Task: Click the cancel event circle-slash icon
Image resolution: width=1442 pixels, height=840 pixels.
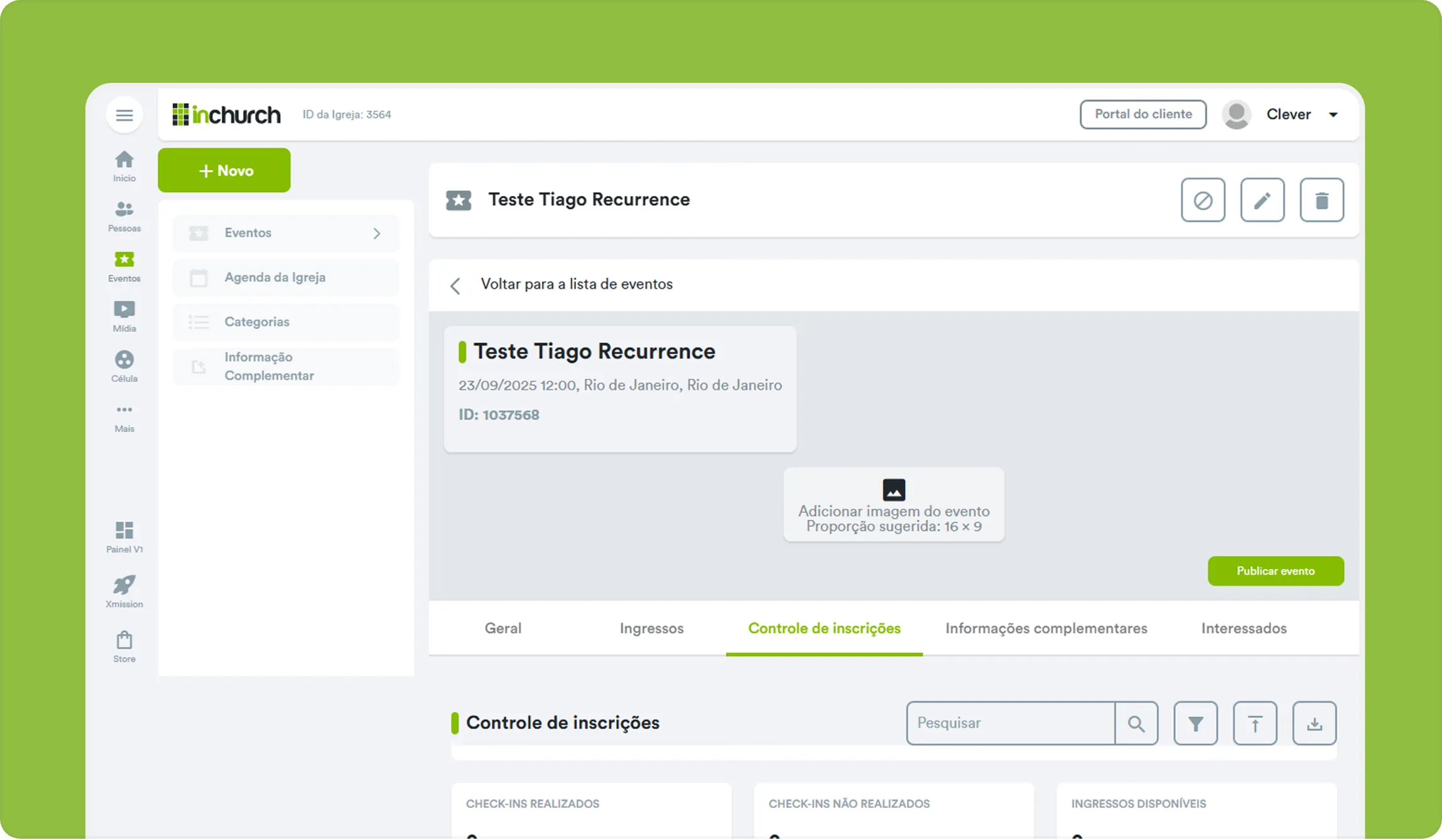Action: (x=1203, y=200)
